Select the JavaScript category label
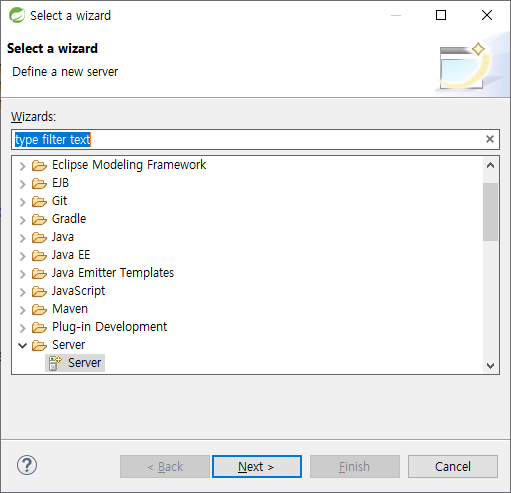Screen dimensions: 511x493 (78, 291)
